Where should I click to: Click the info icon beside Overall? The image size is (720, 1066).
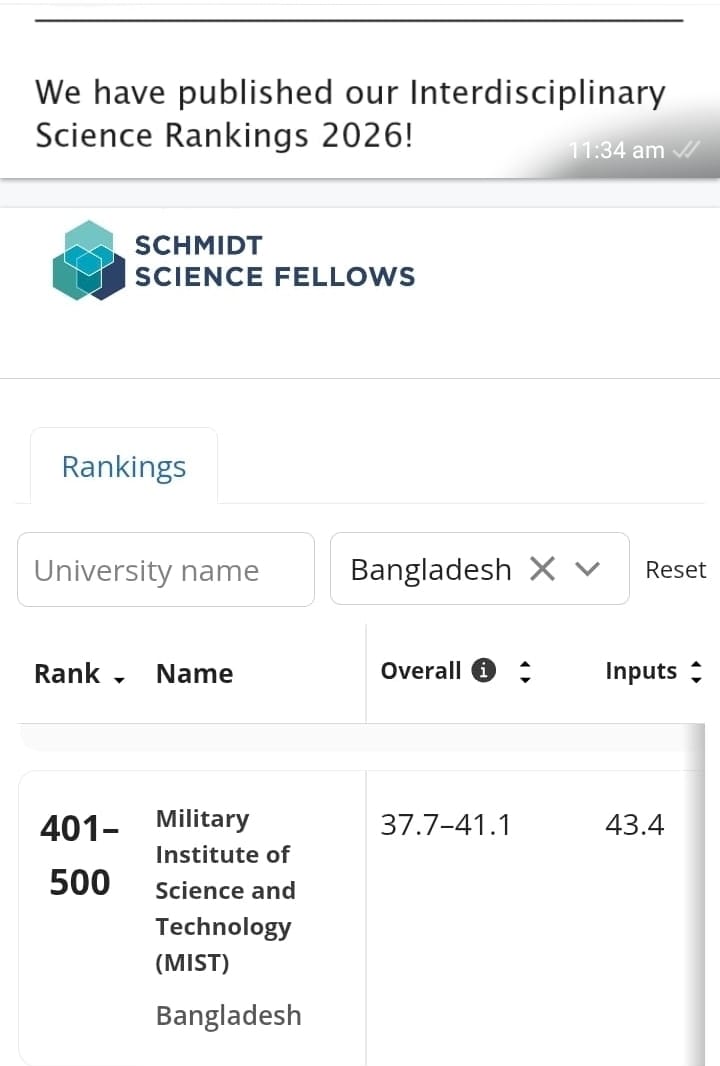(x=483, y=671)
